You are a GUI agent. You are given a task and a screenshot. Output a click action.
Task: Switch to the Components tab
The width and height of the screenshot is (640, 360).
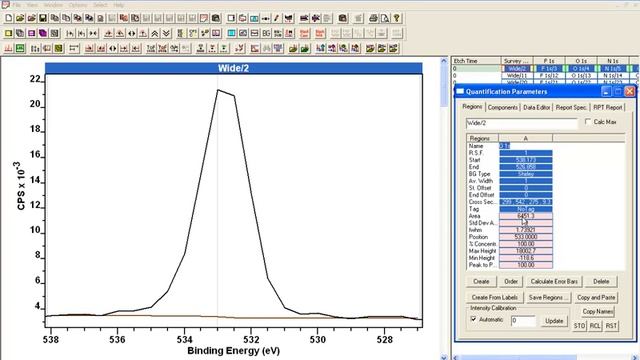click(502, 107)
